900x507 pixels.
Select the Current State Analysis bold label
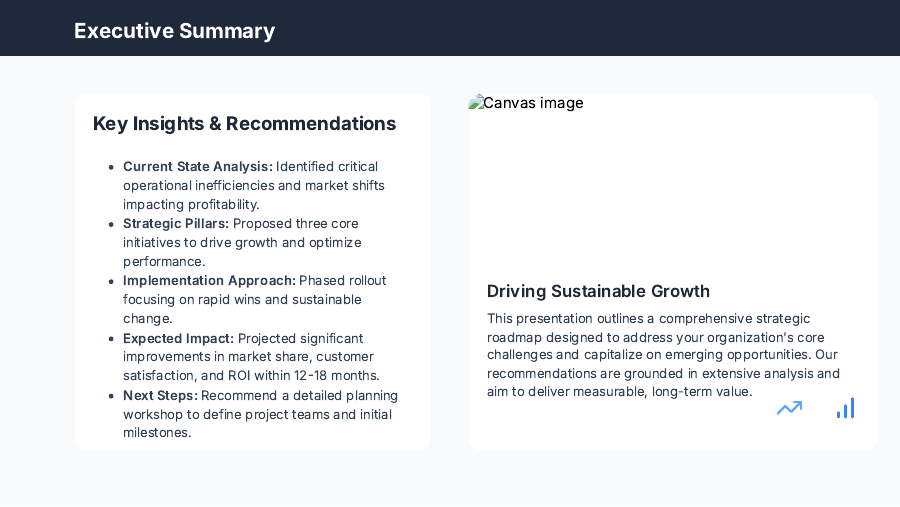pyautogui.click(x=197, y=167)
